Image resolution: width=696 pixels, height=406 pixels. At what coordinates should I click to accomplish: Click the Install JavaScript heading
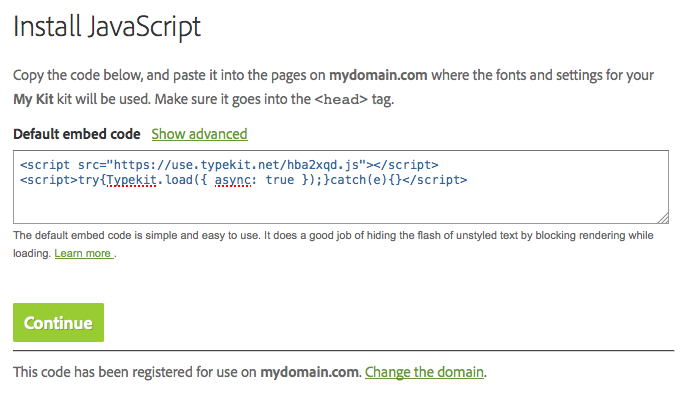(107, 27)
